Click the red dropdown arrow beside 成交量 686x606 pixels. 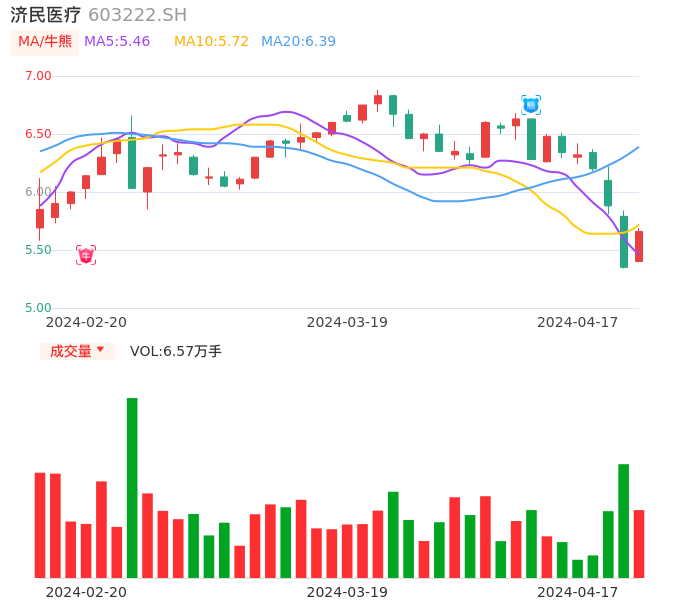100,350
